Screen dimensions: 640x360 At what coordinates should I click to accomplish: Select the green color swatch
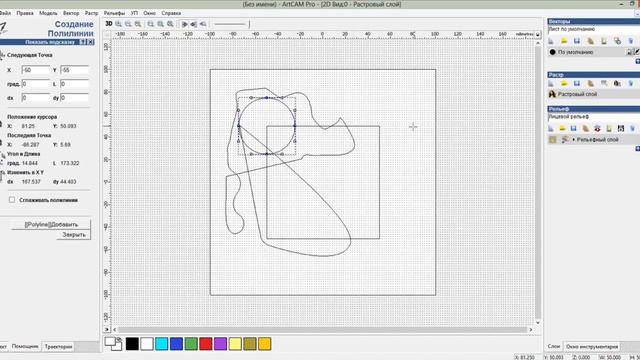tap(191, 344)
